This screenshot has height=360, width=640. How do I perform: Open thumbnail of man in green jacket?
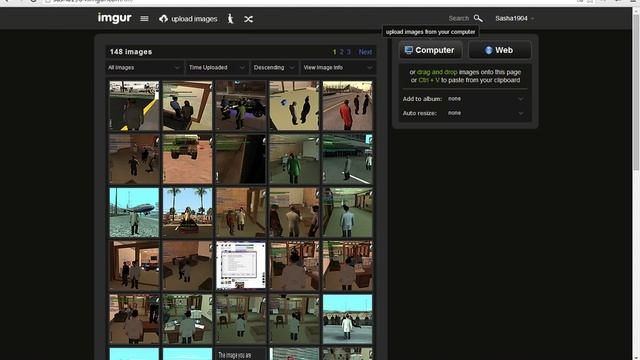[x=294, y=159]
